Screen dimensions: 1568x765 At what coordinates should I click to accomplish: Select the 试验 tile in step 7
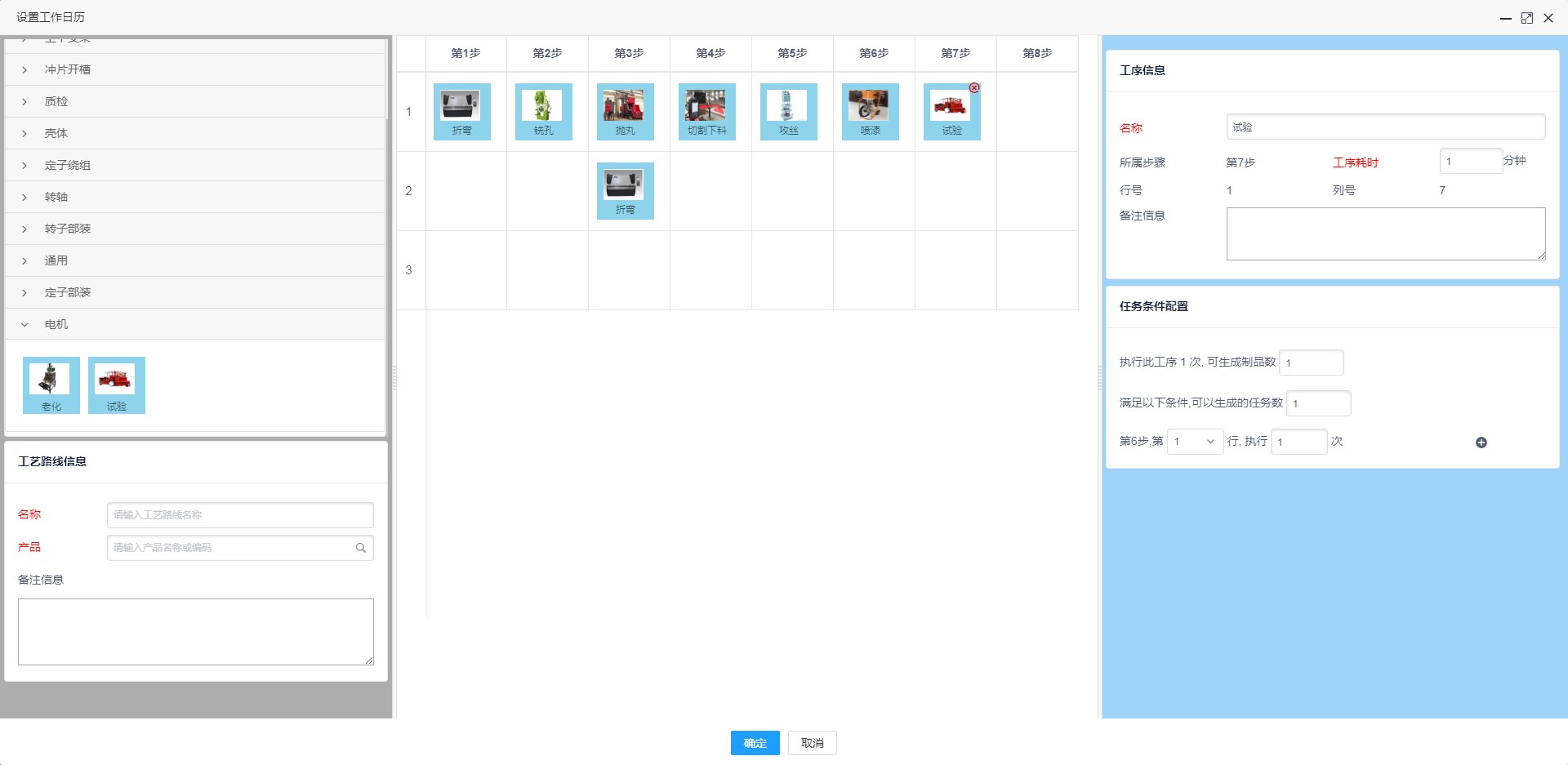pos(951,112)
